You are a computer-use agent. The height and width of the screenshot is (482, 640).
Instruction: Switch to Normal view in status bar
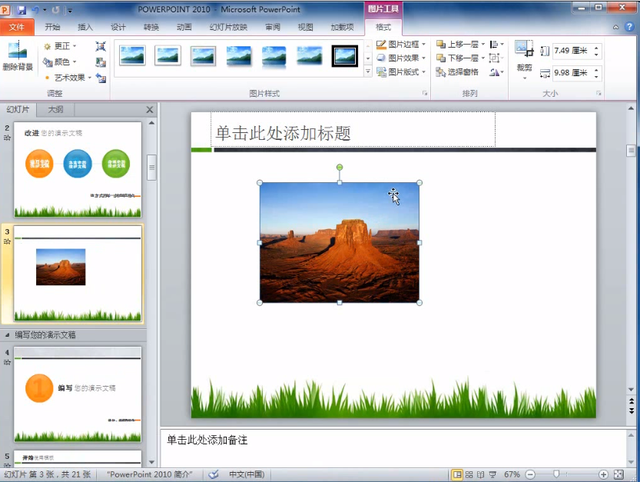(458, 474)
